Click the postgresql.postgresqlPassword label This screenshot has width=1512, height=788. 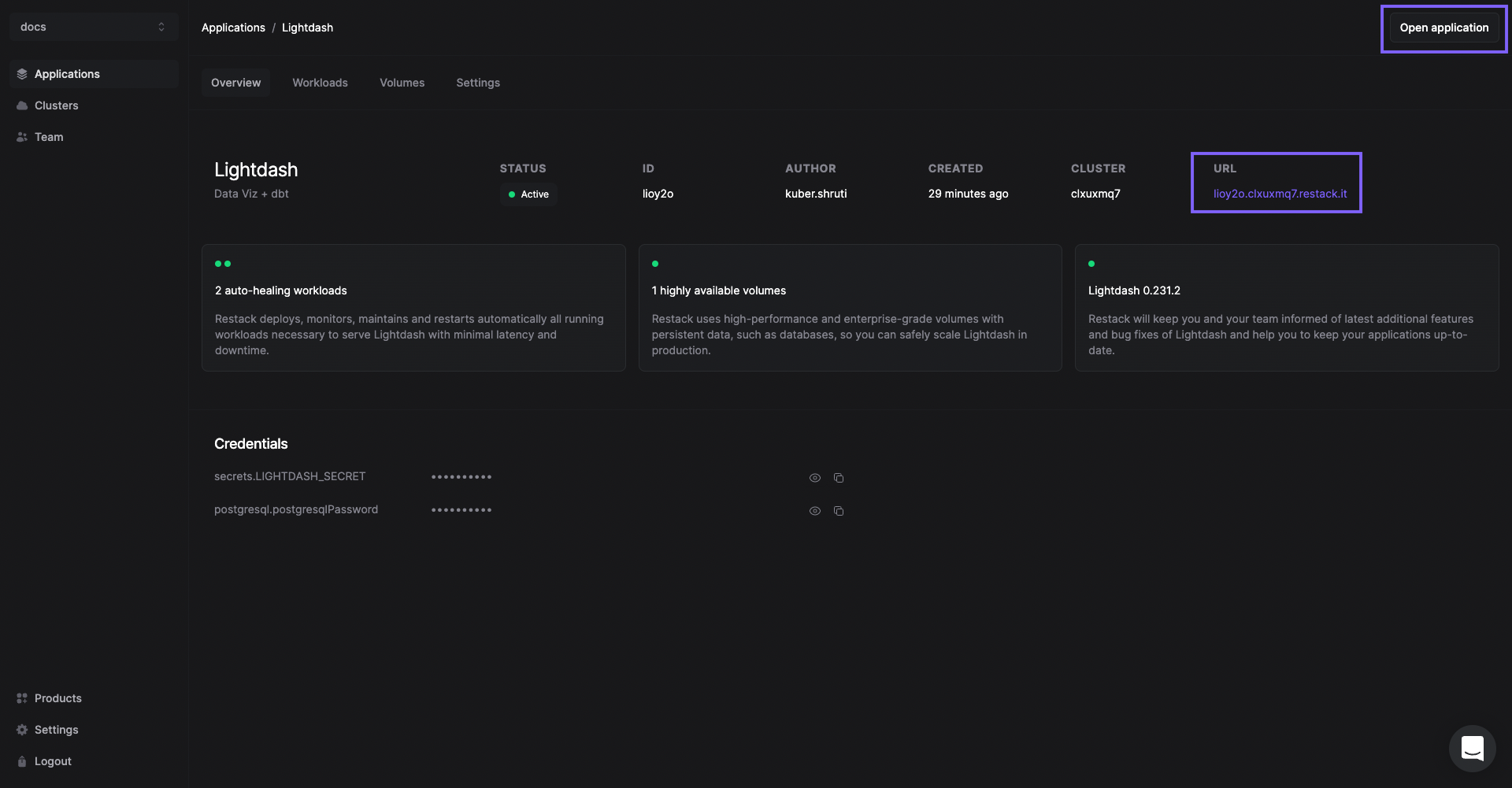pos(296,509)
